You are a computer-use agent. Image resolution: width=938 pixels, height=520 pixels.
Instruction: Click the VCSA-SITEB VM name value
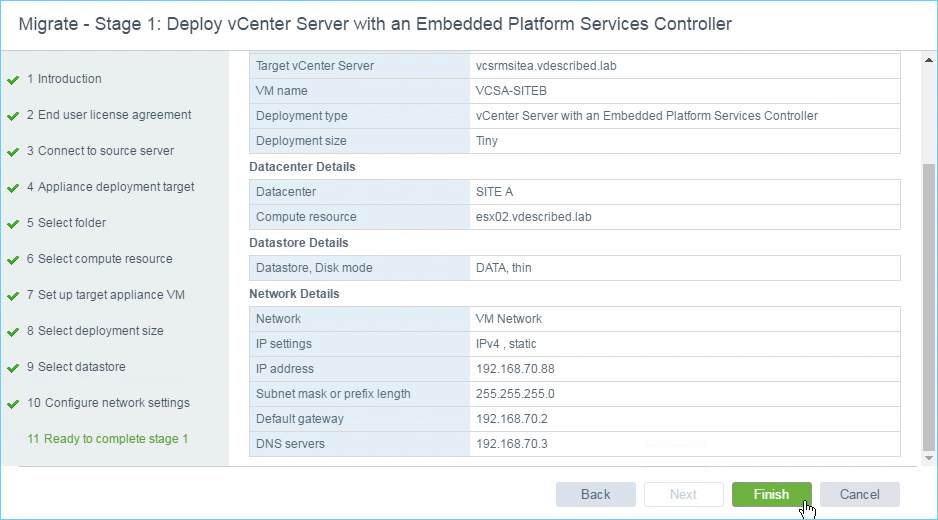tap(511, 91)
